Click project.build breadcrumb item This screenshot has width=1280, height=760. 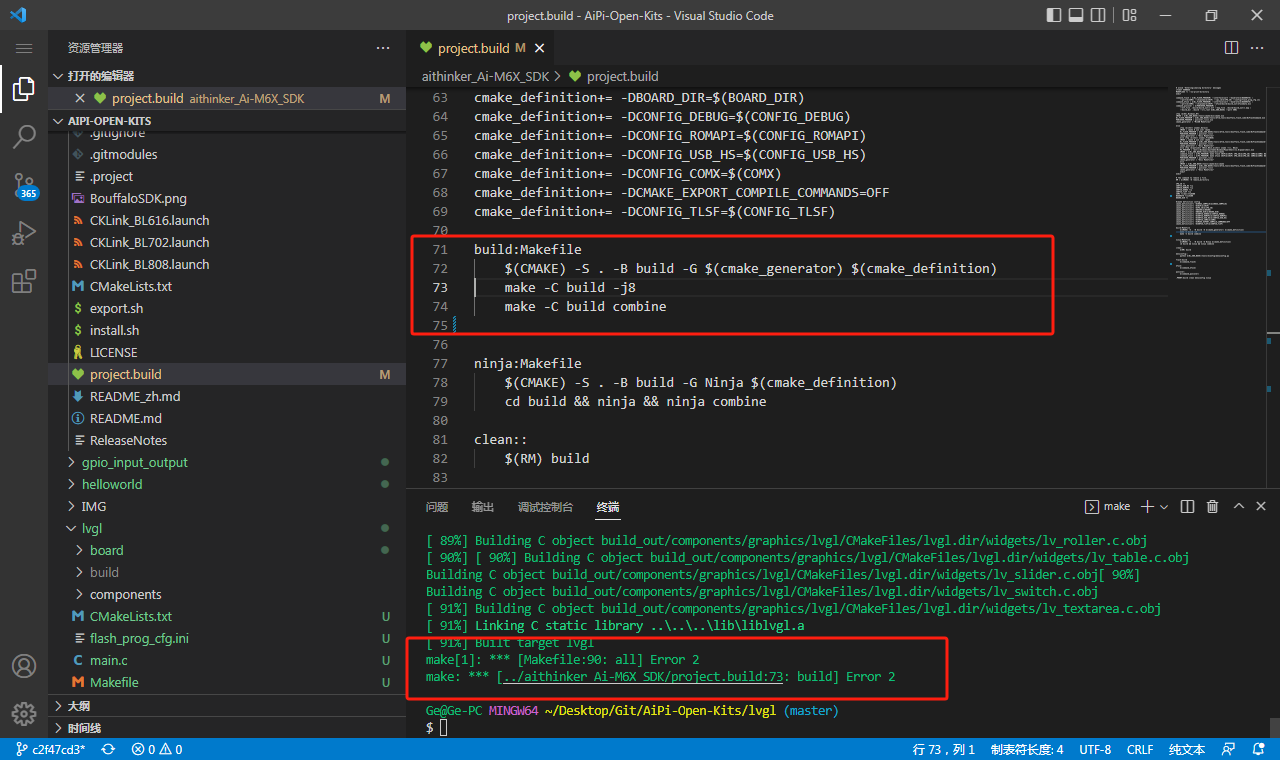[x=613, y=76]
